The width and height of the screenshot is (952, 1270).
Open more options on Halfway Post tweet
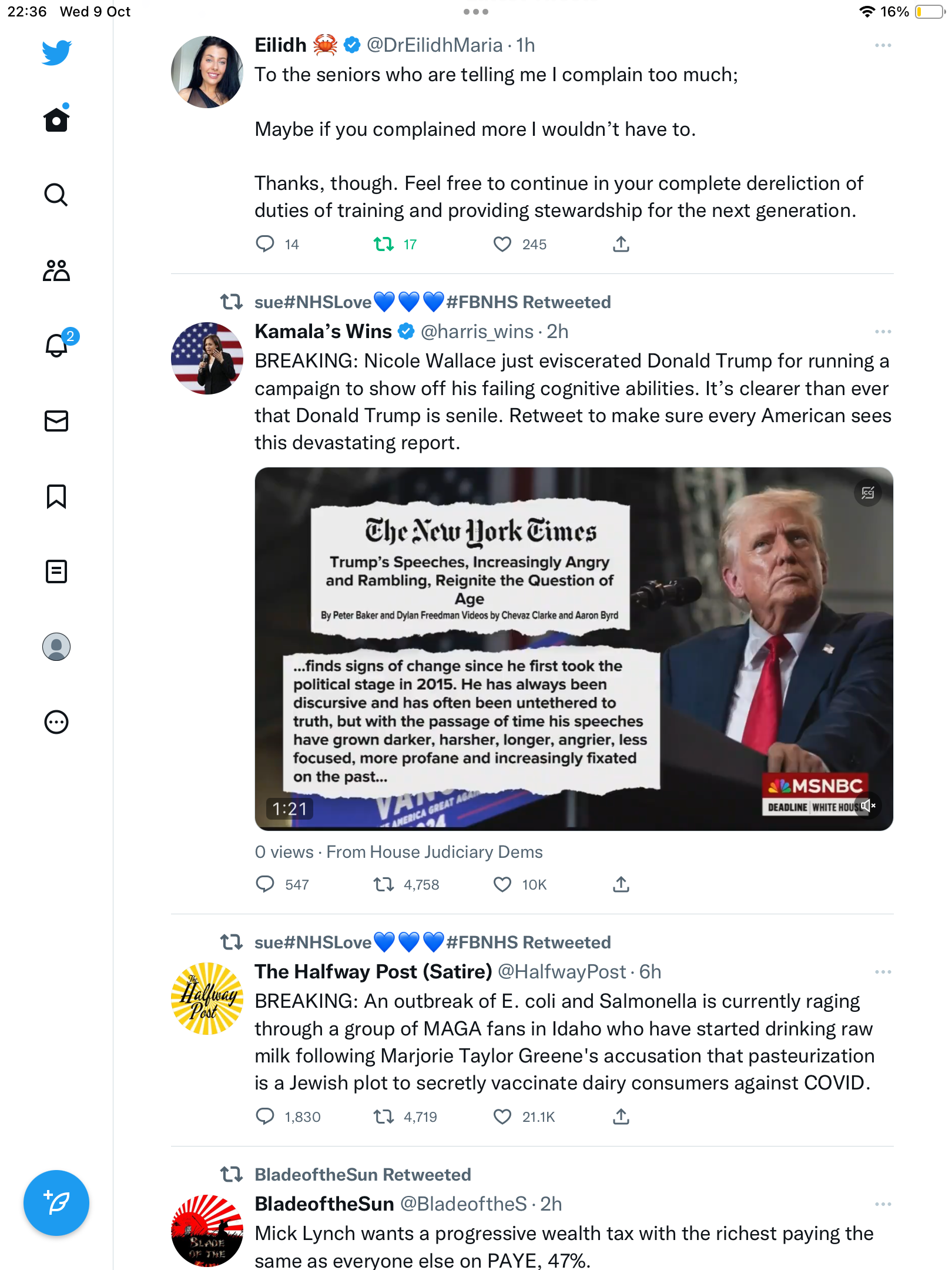point(883,972)
